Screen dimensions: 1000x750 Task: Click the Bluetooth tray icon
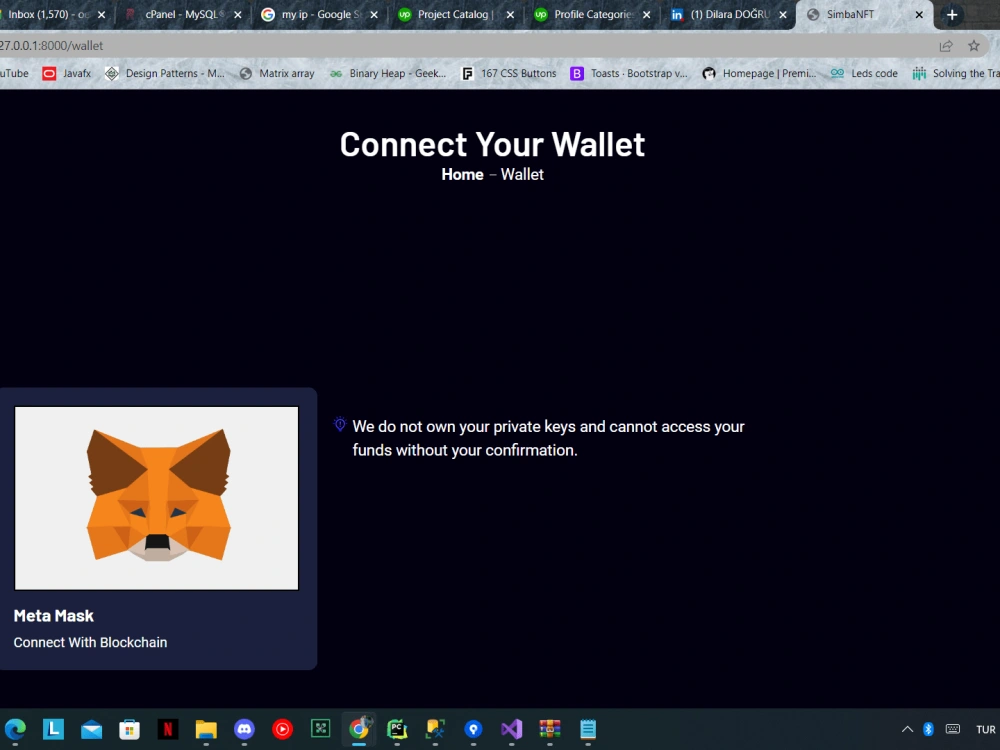[x=929, y=729]
